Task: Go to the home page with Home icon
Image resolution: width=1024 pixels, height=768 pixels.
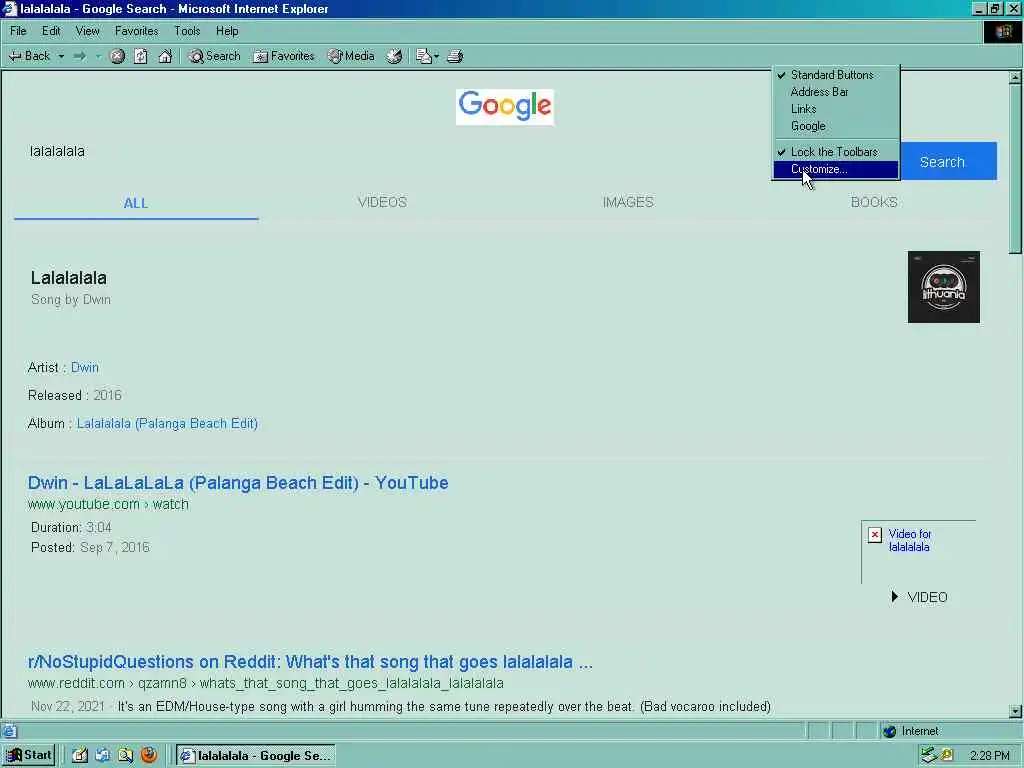Action: (x=165, y=56)
